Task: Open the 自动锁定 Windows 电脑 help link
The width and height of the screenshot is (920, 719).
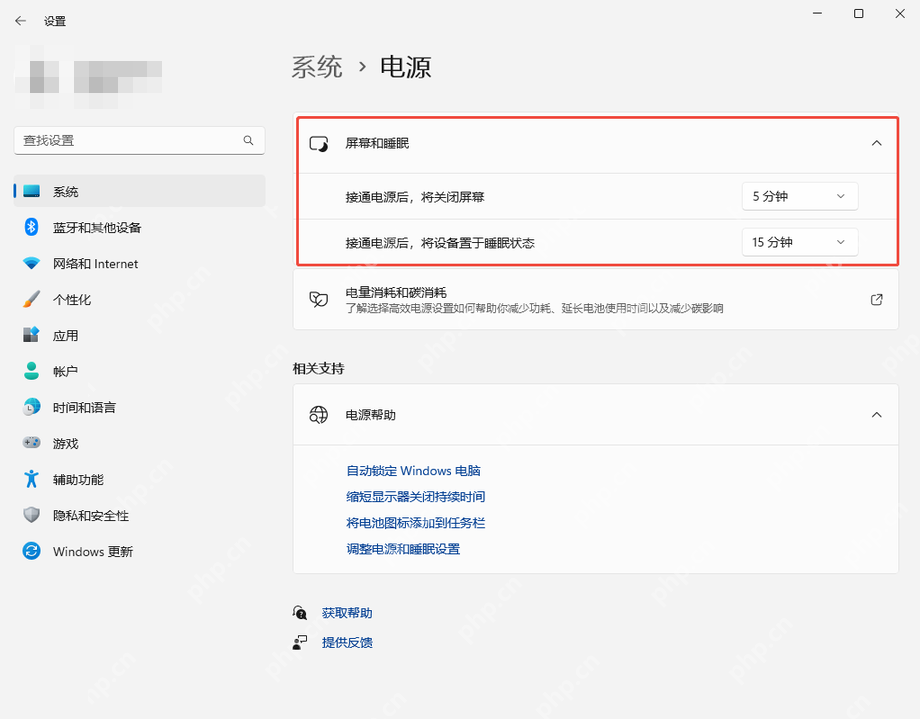Action: pyautogui.click(x=414, y=471)
